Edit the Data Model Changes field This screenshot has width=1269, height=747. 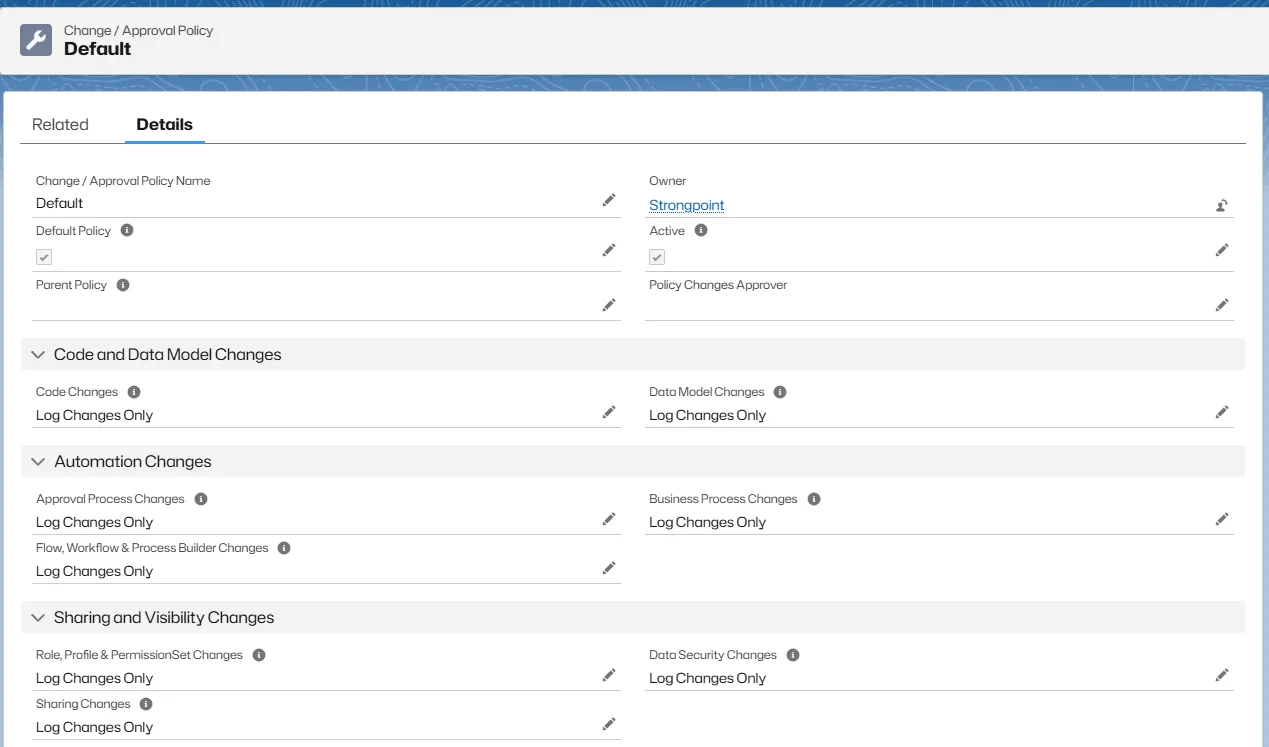pyautogui.click(x=1221, y=412)
